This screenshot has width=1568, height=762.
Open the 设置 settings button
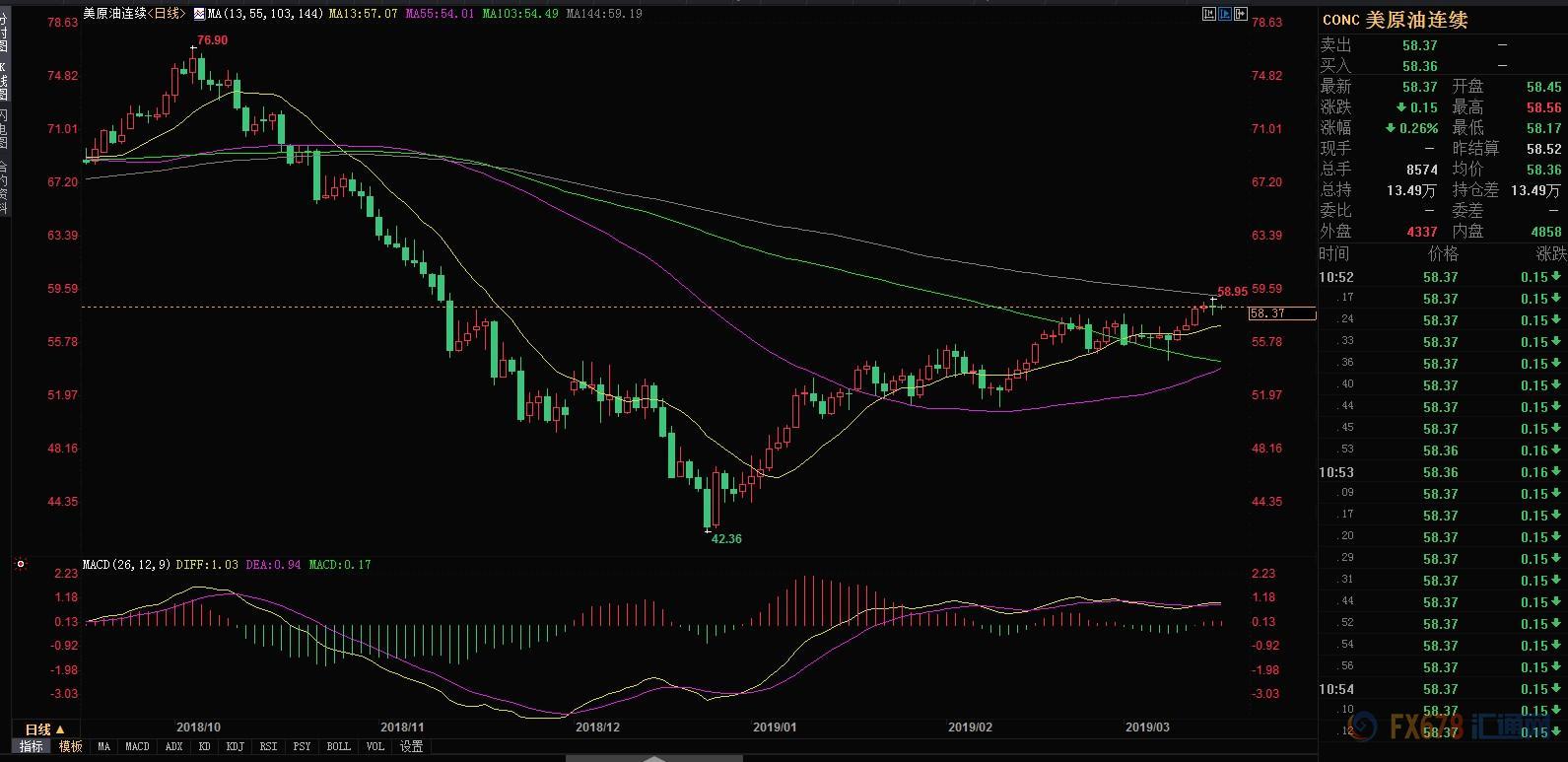[x=411, y=746]
